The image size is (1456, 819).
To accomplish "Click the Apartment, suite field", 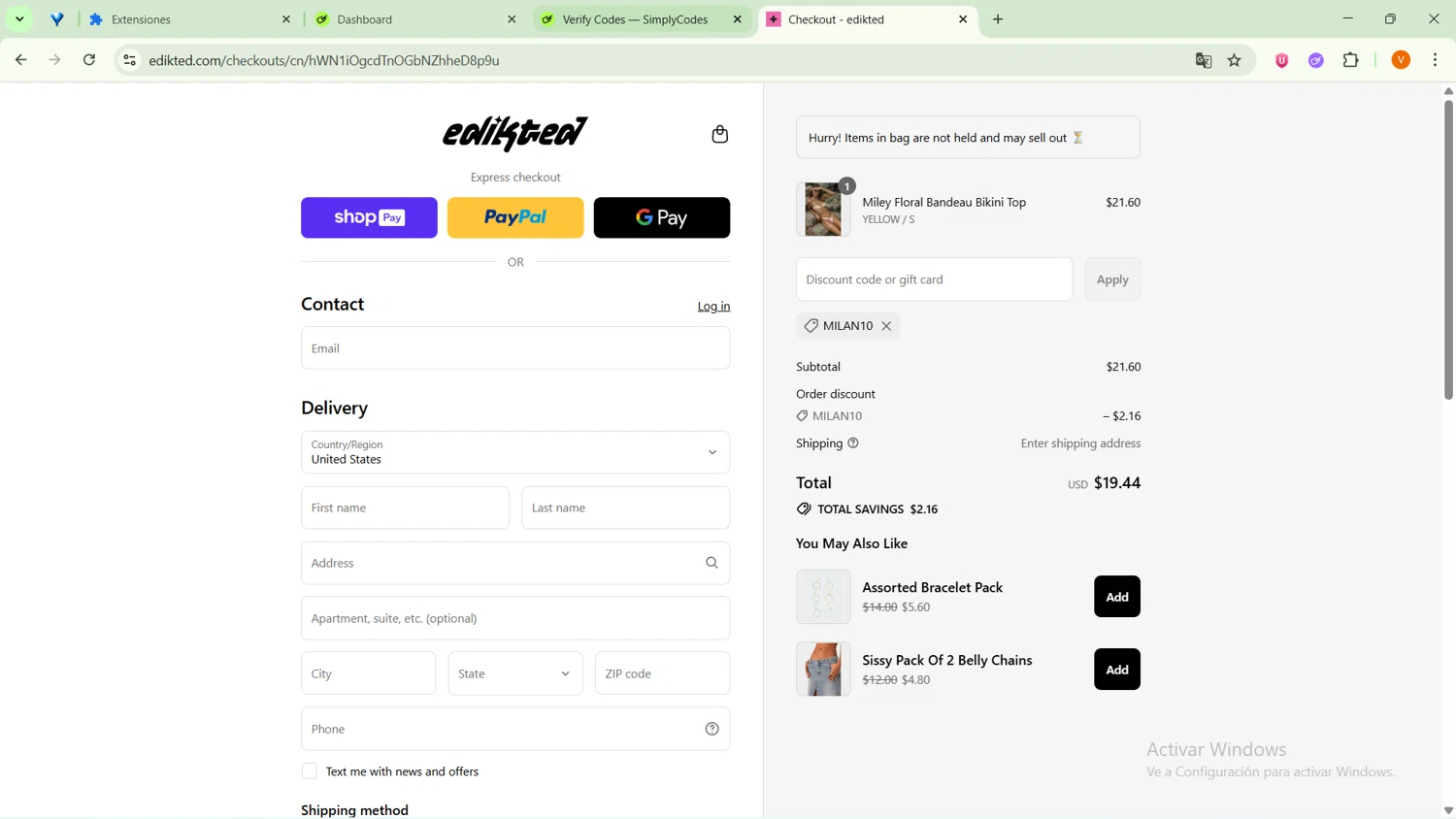I will pos(515,618).
